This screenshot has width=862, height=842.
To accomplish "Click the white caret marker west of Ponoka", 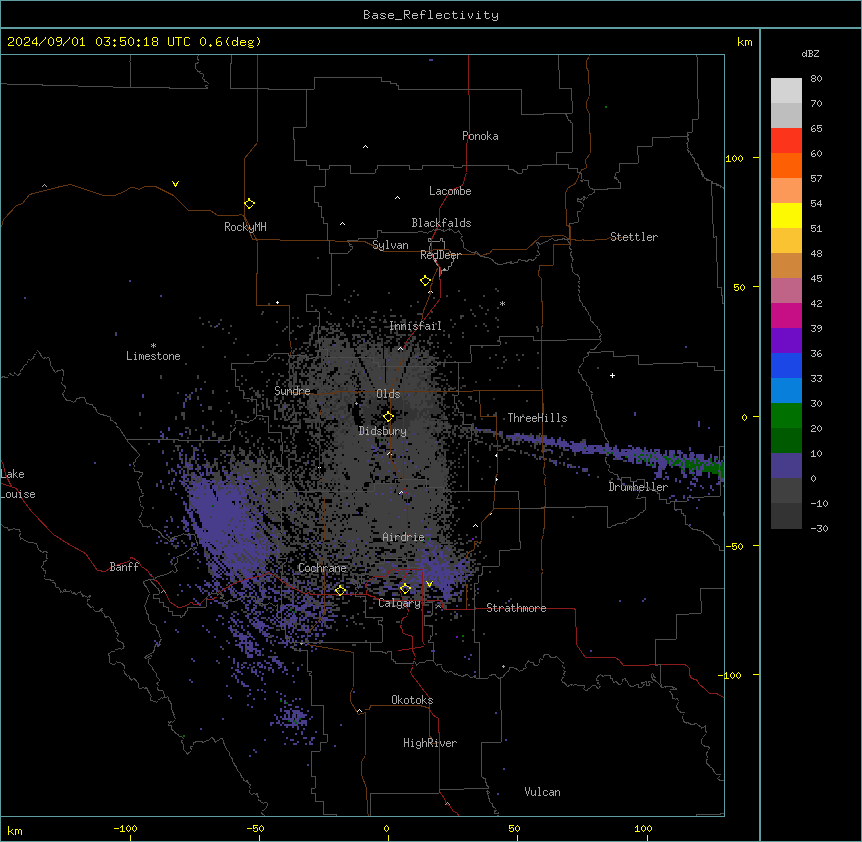I will [x=366, y=147].
